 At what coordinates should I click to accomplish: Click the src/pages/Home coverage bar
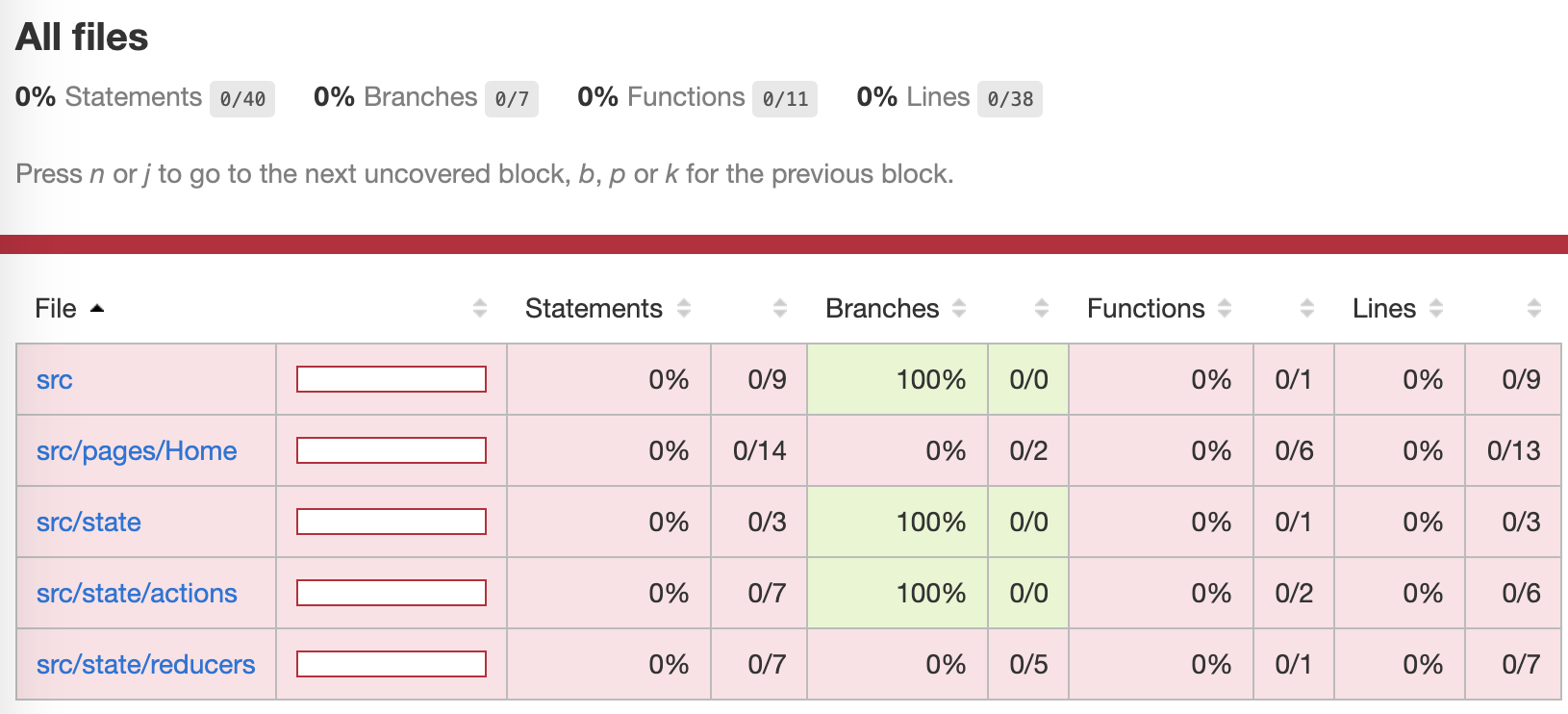[x=392, y=450]
